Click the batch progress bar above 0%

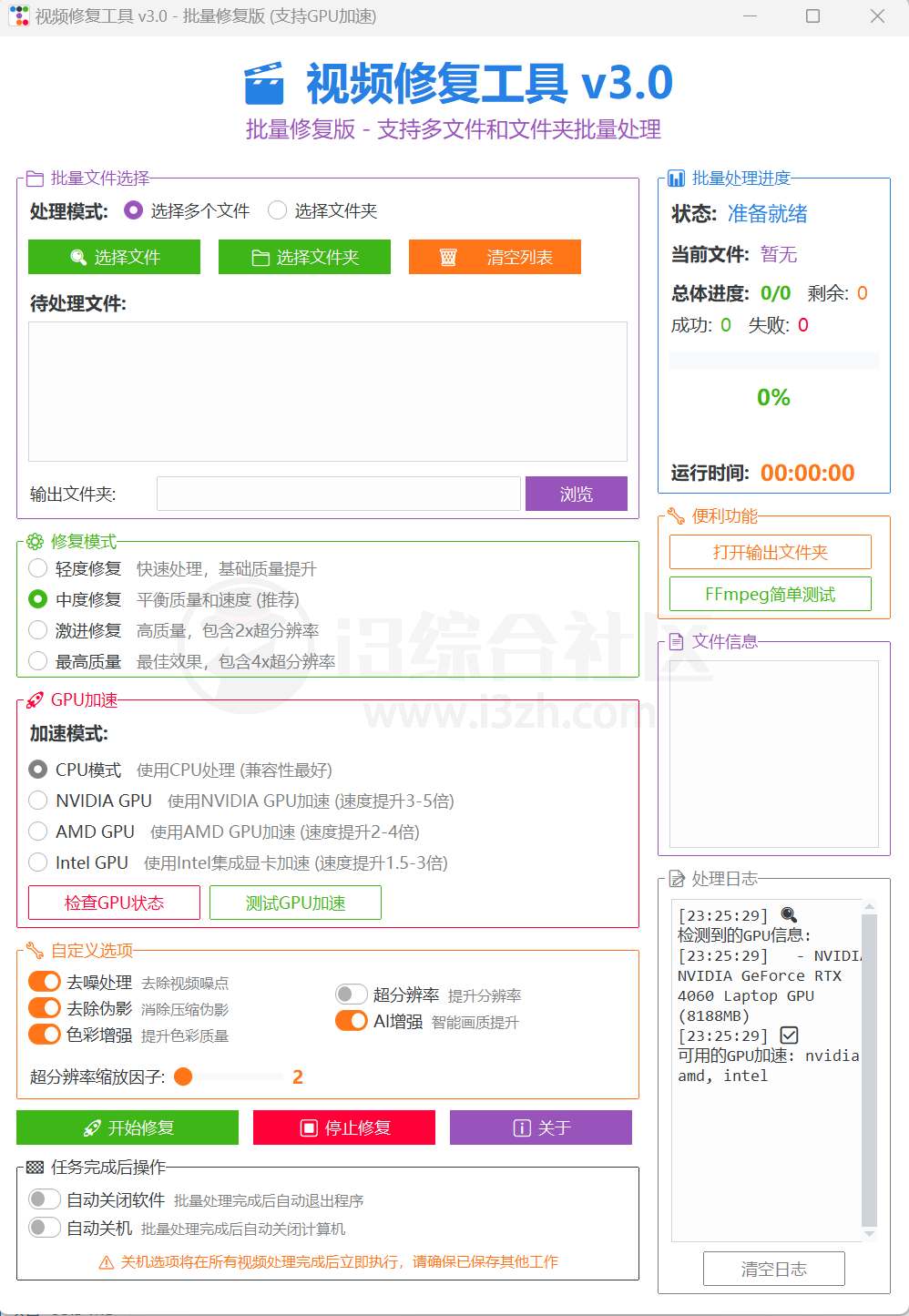[774, 361]
